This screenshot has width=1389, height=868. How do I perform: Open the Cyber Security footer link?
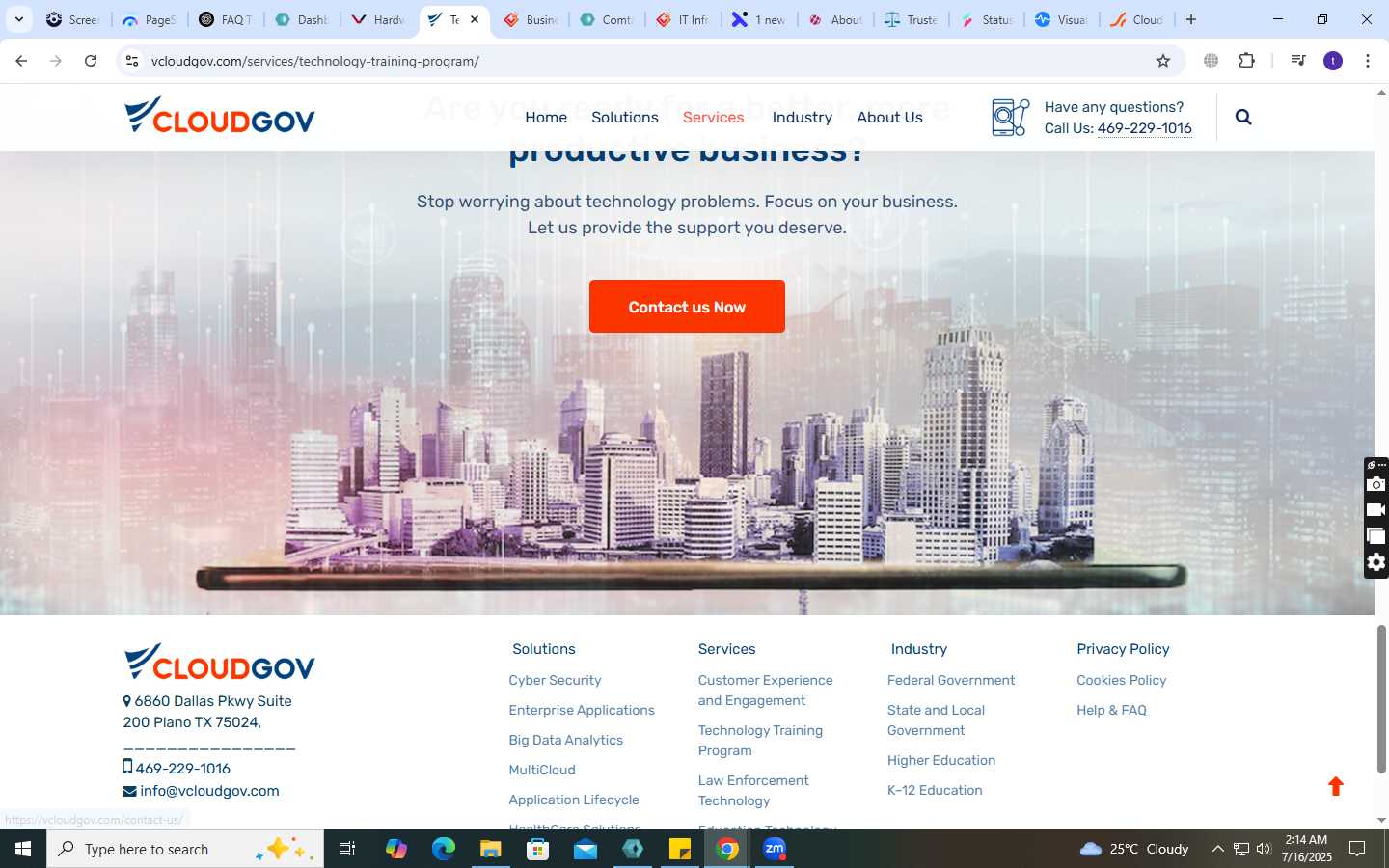pyautogui.click(x=555, y=680)
